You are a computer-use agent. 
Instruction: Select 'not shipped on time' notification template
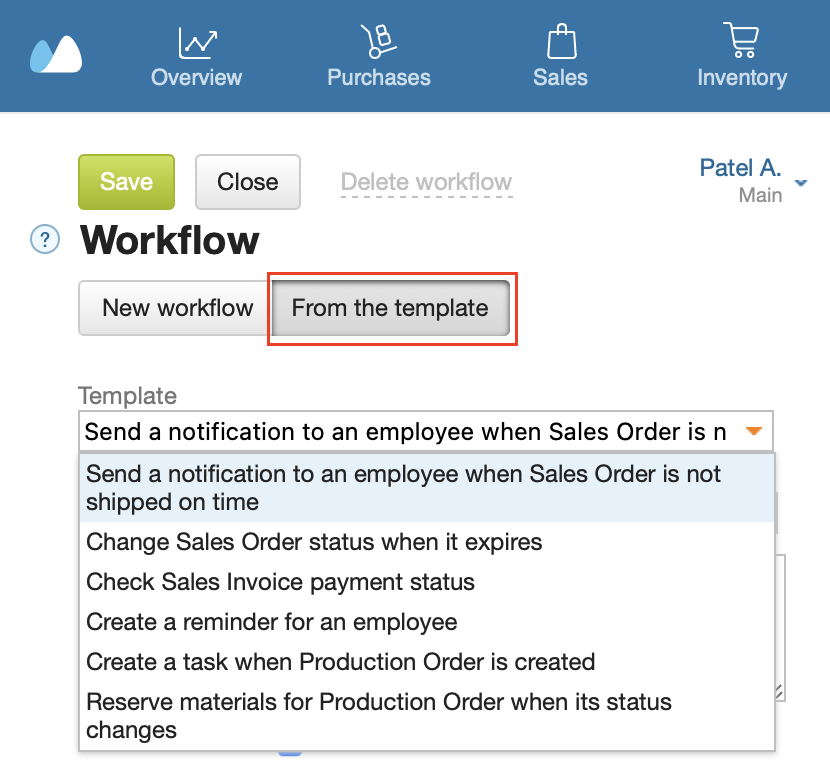tap(427, 488)
